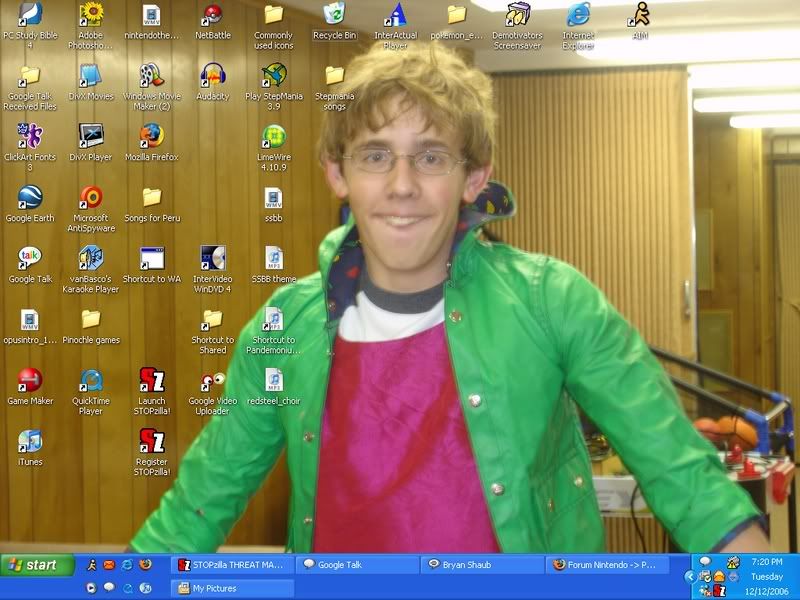Open Demotivators Screensaver icon
This screenshot has height=600, width=800.
(517, 26)
